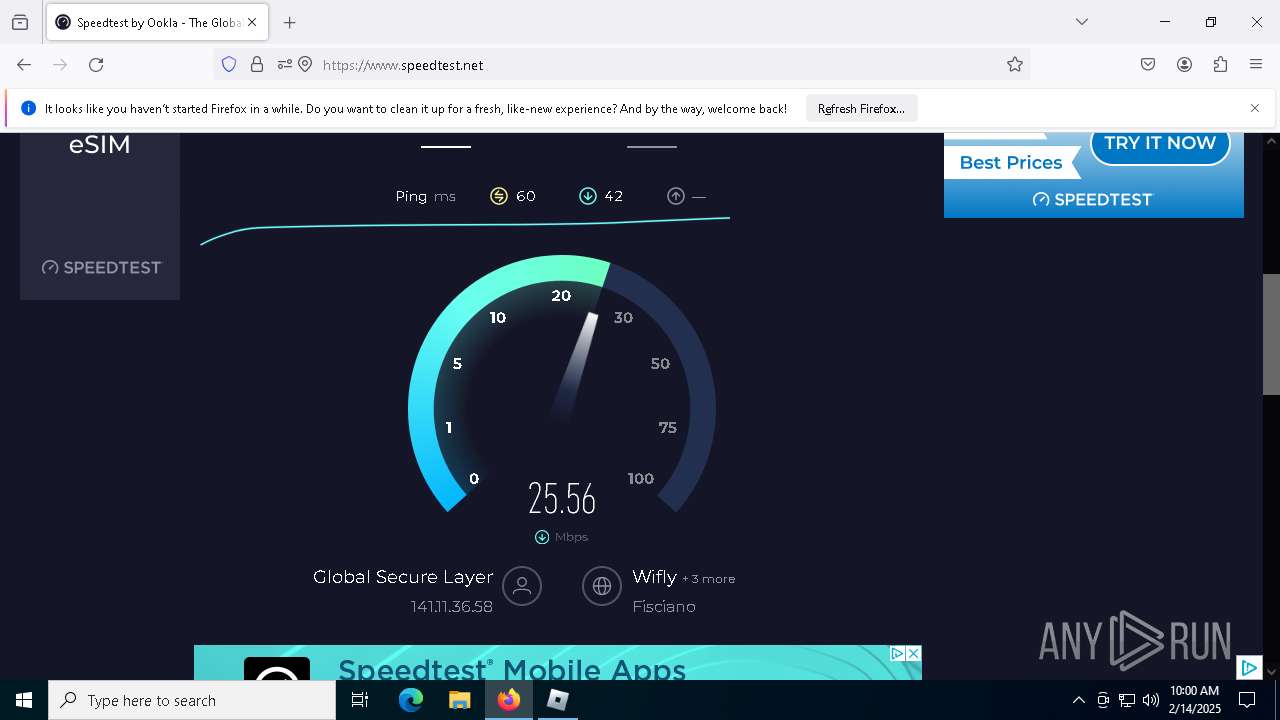The width and height of the screenshot is (1280, 720).
Task: Open network status tray icon
Action: [1127, 700]
